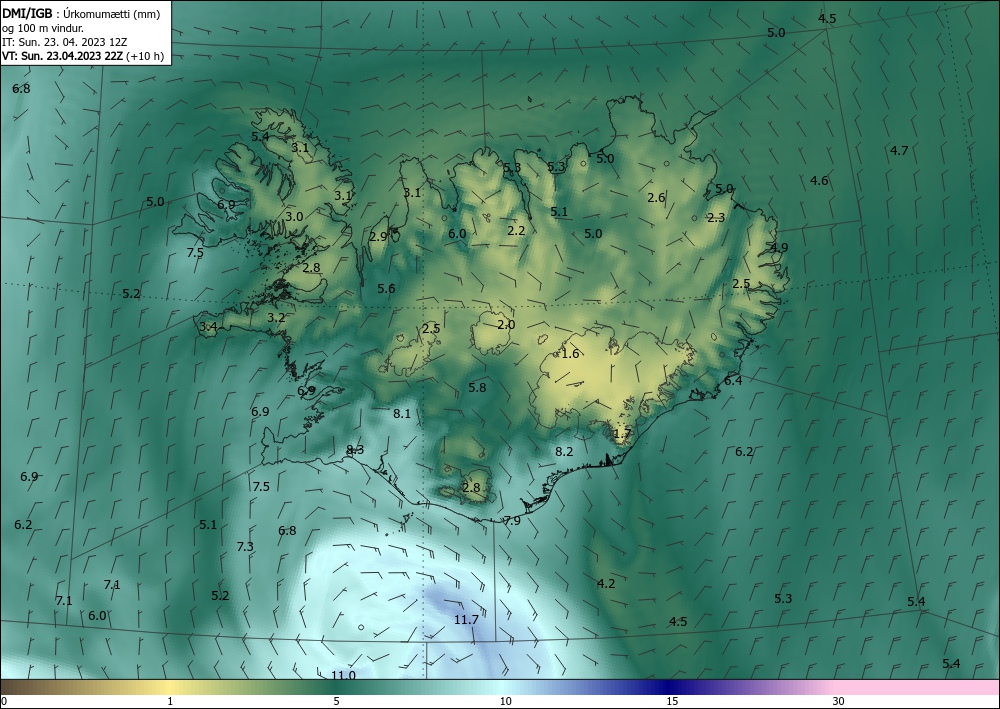Click the 2.2 value label
Image resolution: width=1000 pixels, height=709 pixels.
coord(516,230)
